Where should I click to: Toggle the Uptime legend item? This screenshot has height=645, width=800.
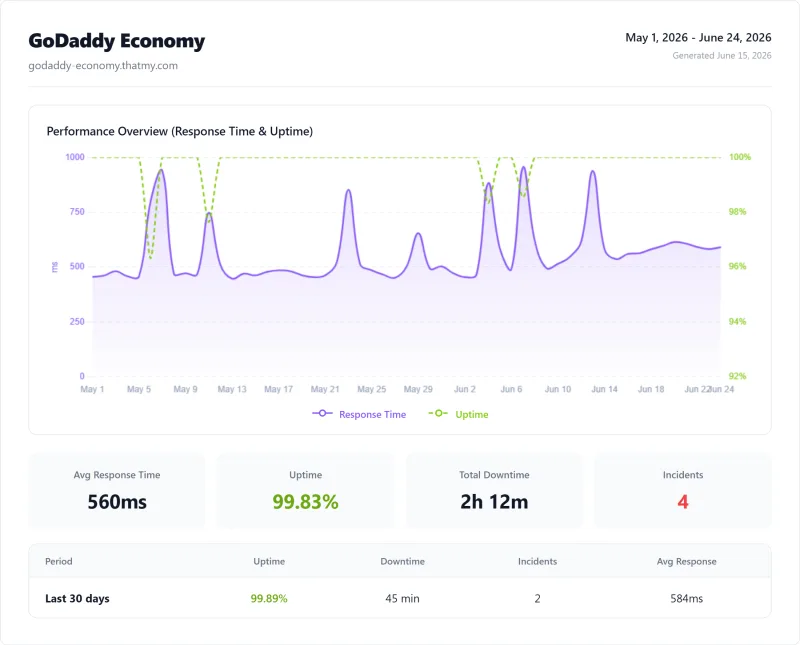pyautogui.click(x=458, y=414)
